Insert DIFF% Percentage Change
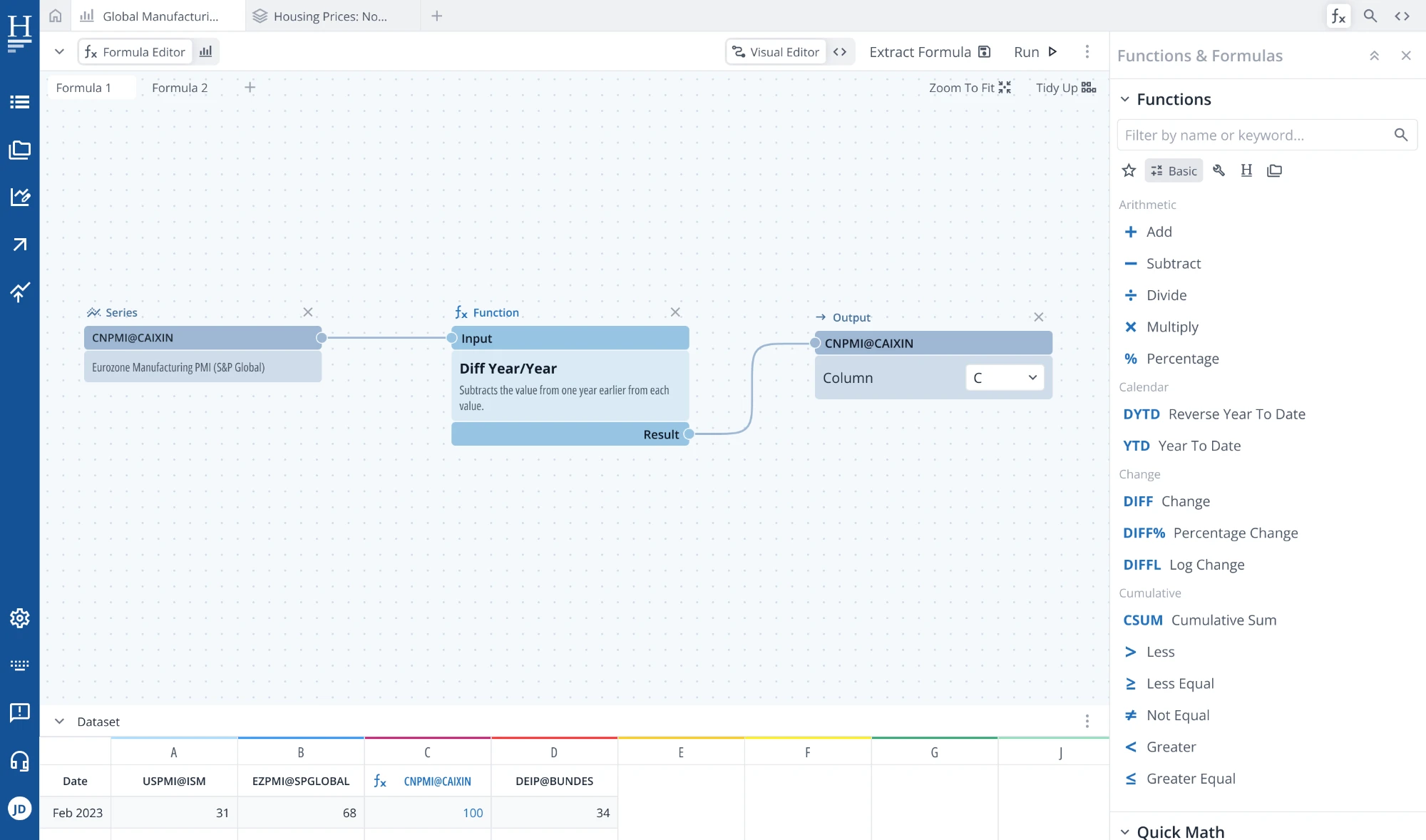Image resolution: width=1426 pixels, height=840 pixels. point(1211,533)
